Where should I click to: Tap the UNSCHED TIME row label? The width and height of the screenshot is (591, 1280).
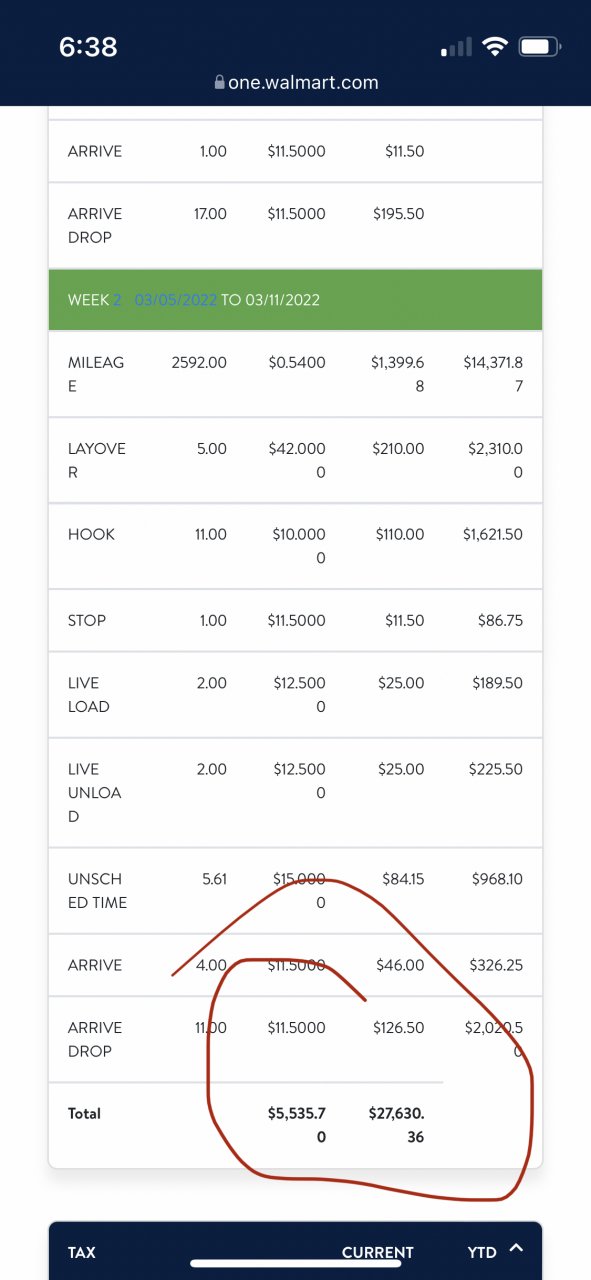pos(97,890)
